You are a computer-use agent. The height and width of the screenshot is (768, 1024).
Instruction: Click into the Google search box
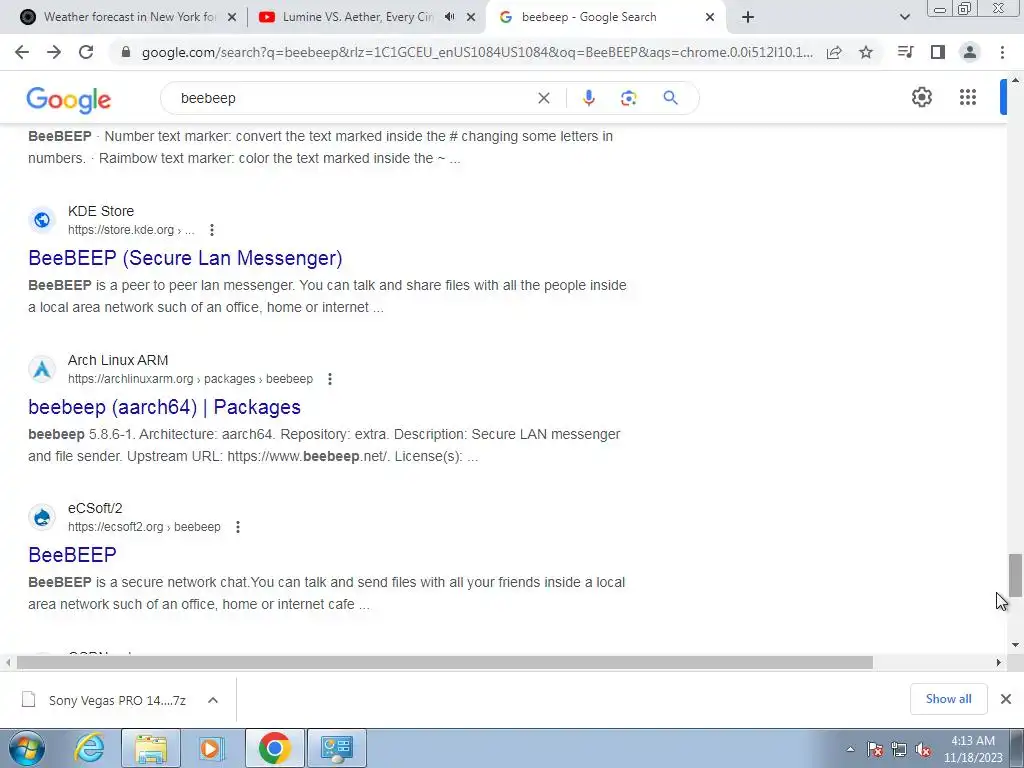coord(353,98)
